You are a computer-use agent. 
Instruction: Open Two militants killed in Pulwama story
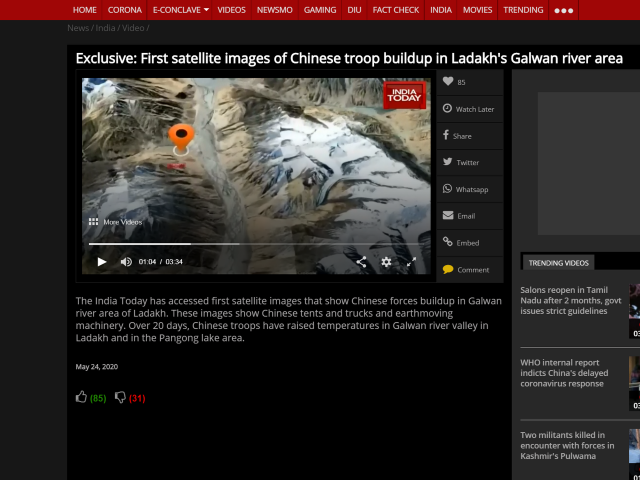point(567,445)
